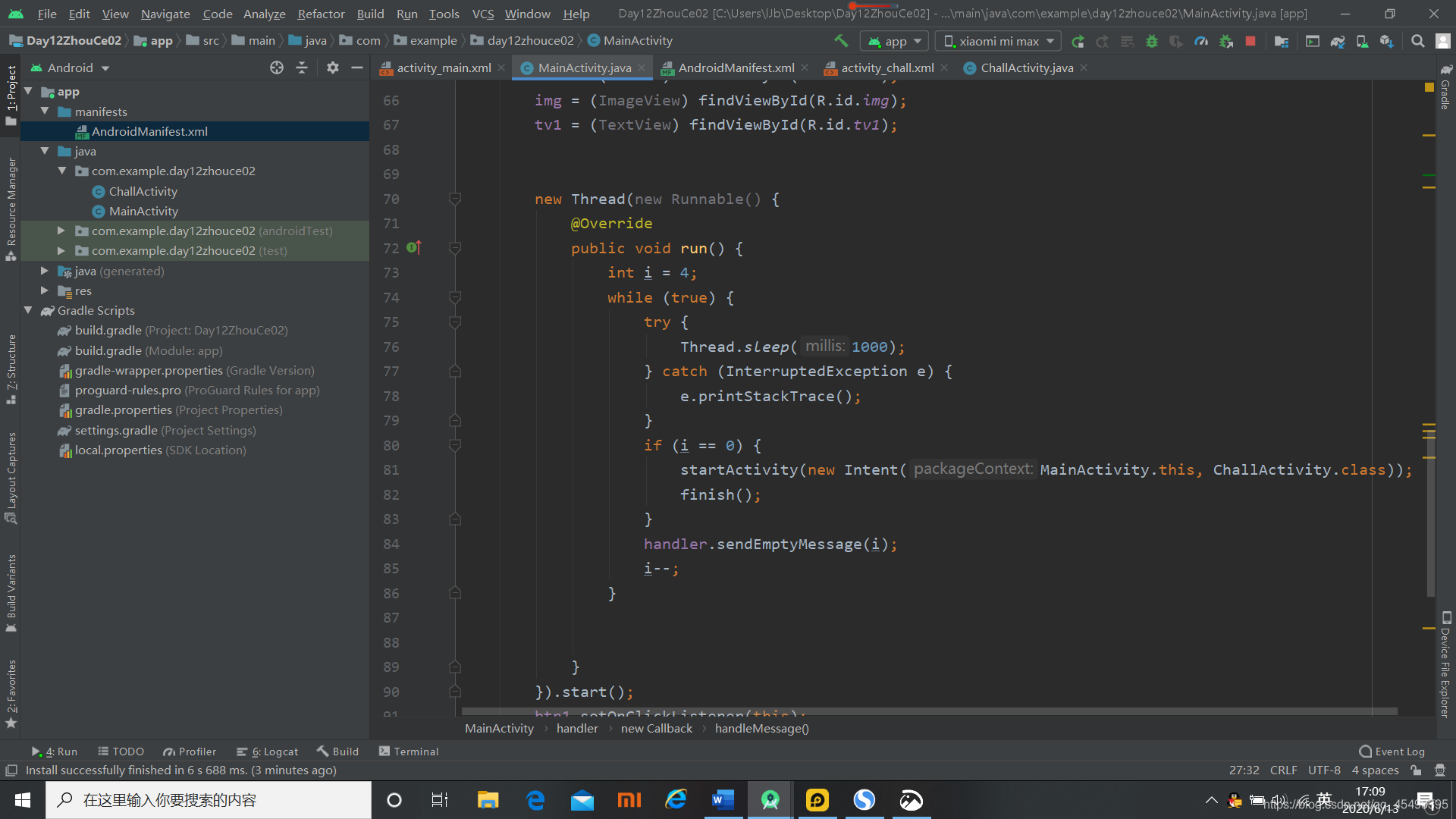Click the handler breadcrumb

[x=577, y=728]
